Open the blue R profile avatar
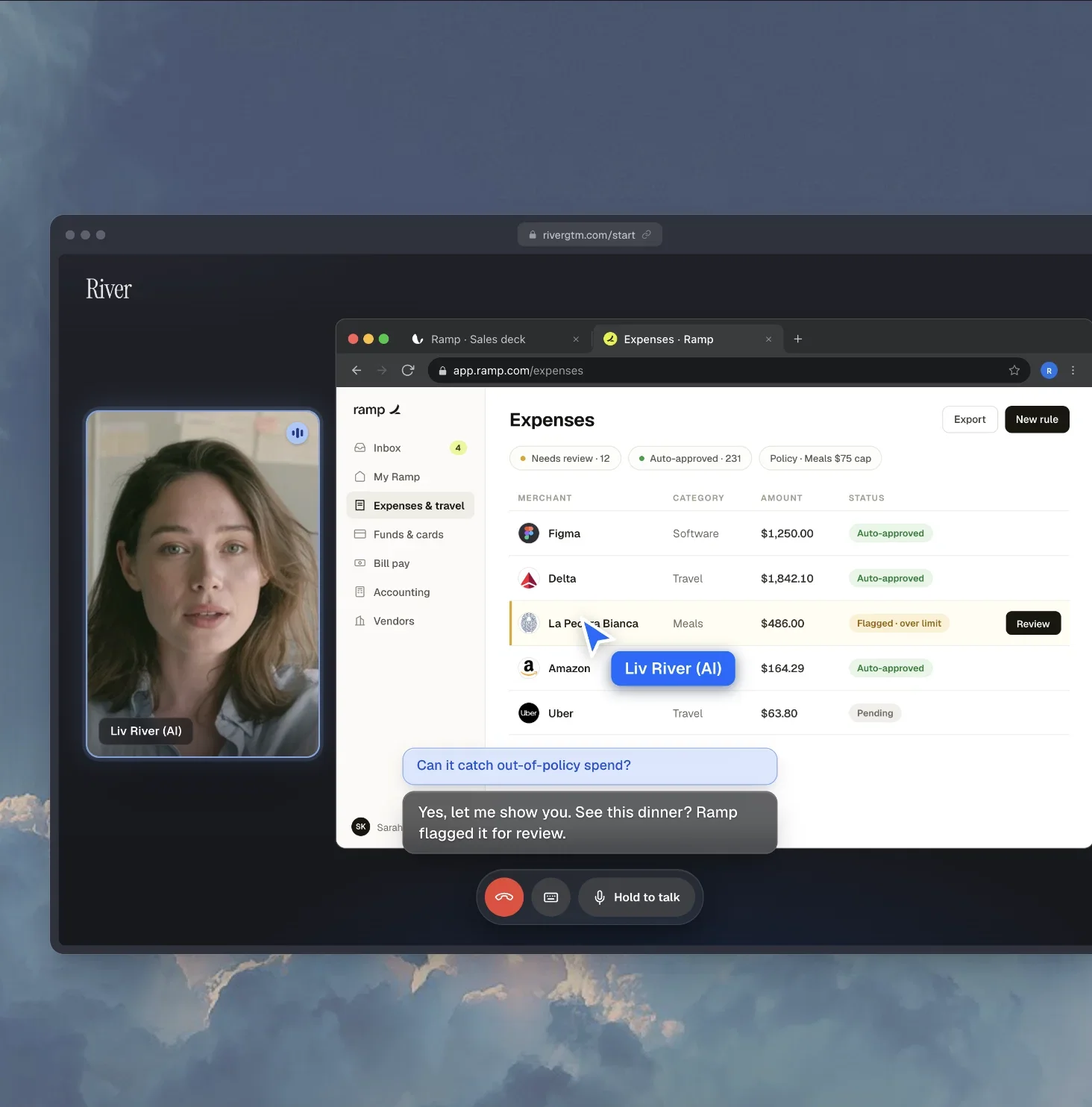 (1049, 370)
